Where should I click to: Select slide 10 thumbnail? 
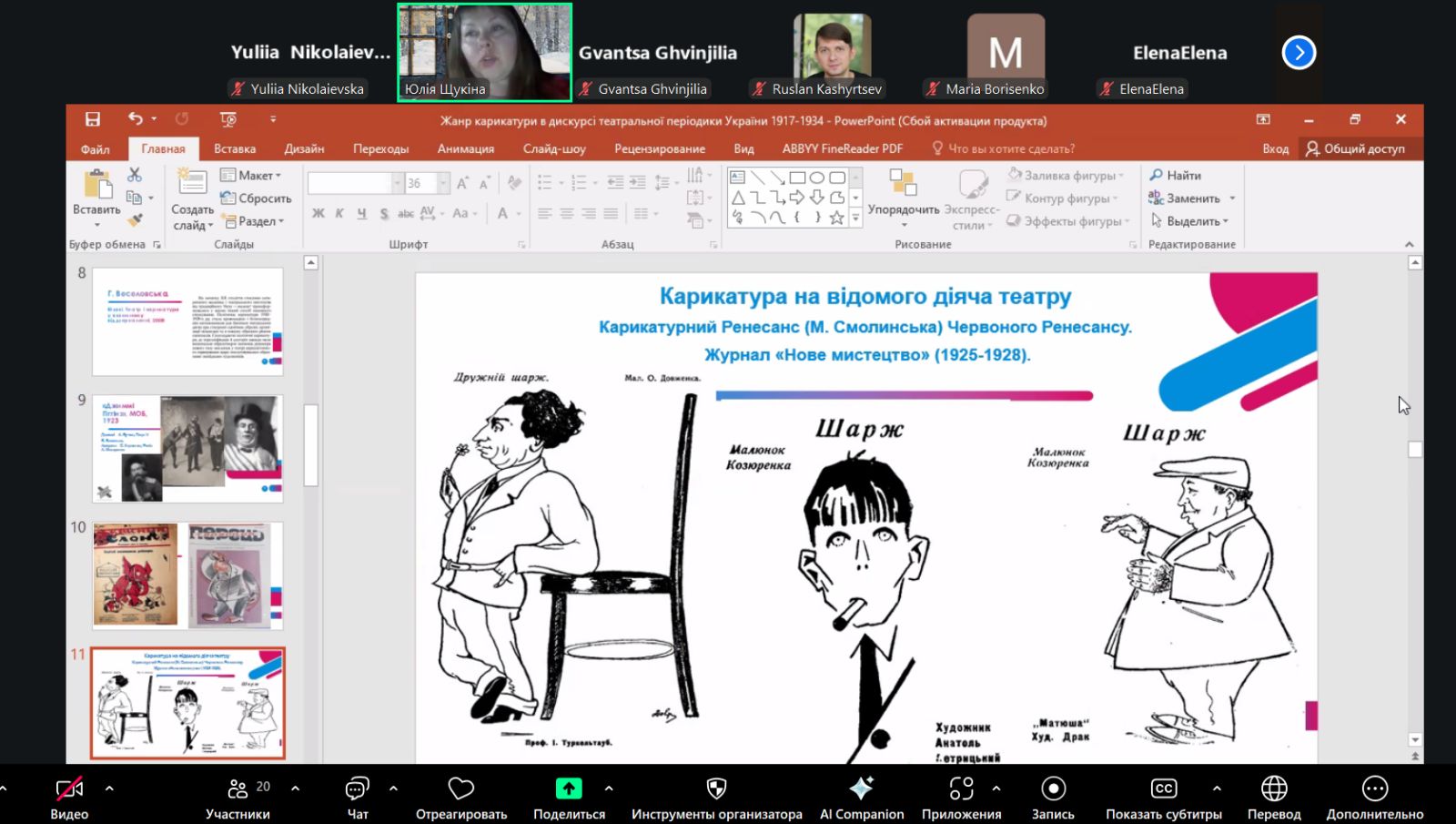coord(187,575)
